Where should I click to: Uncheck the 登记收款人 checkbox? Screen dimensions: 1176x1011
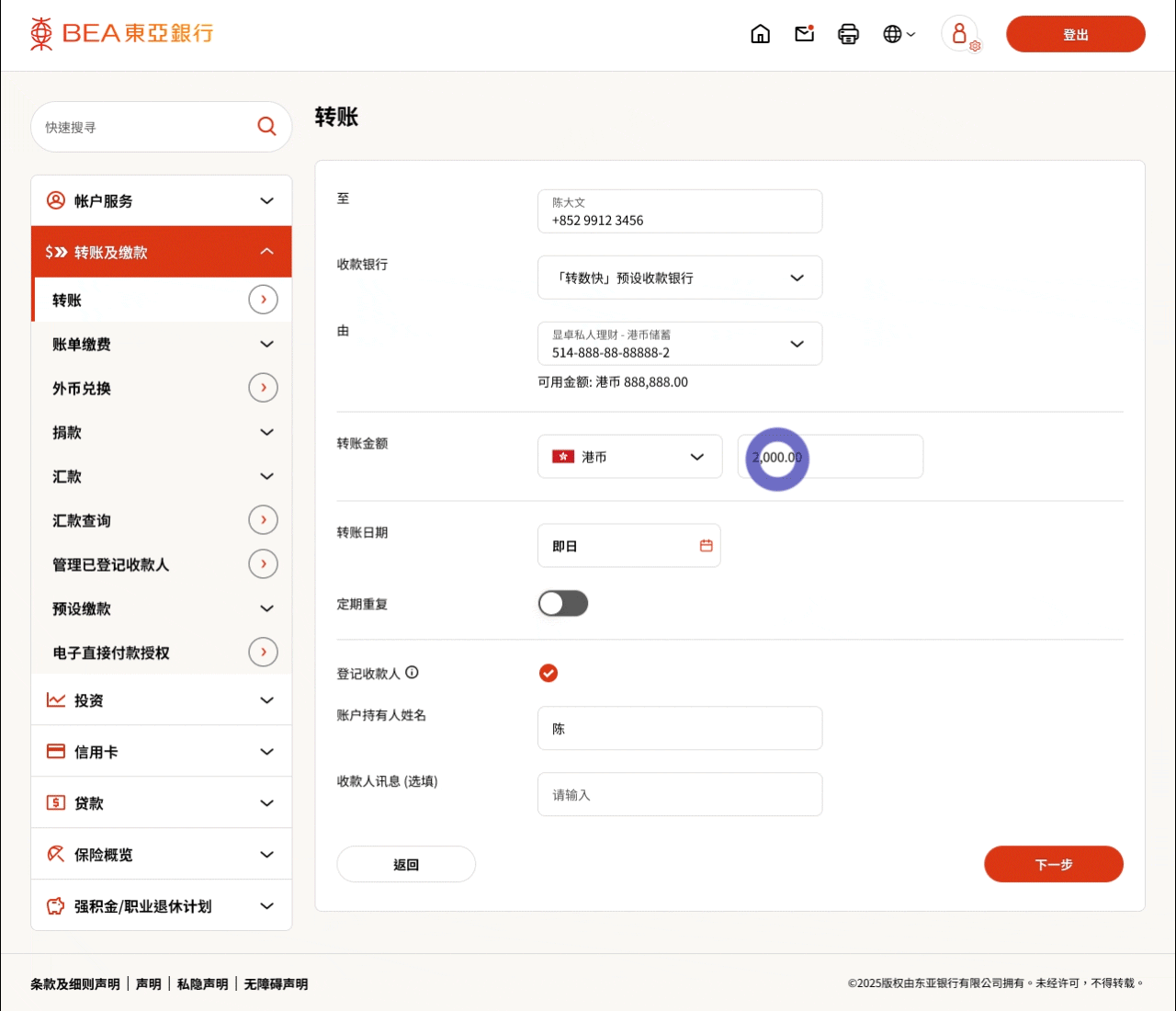[548, 674]
